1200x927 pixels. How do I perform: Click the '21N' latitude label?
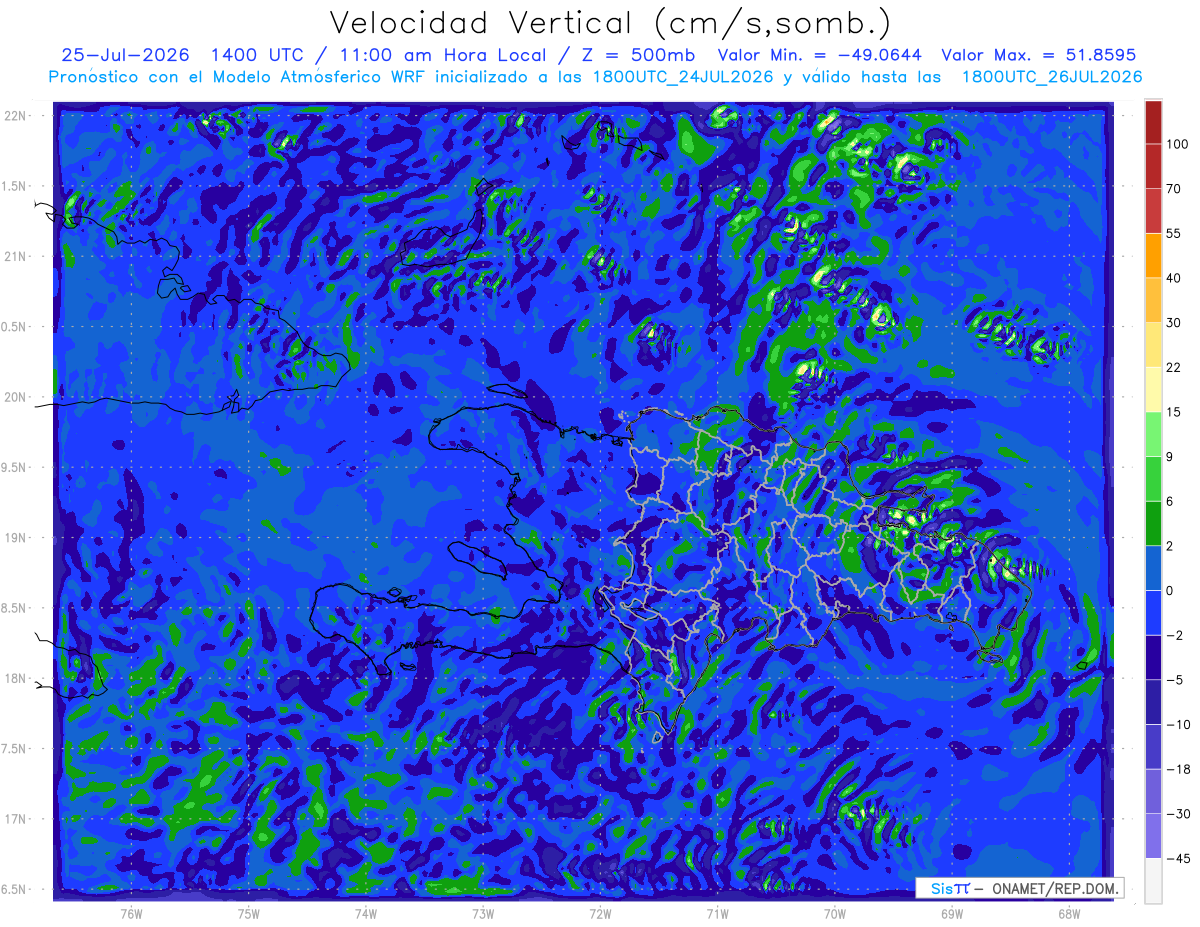pos(17,256)
